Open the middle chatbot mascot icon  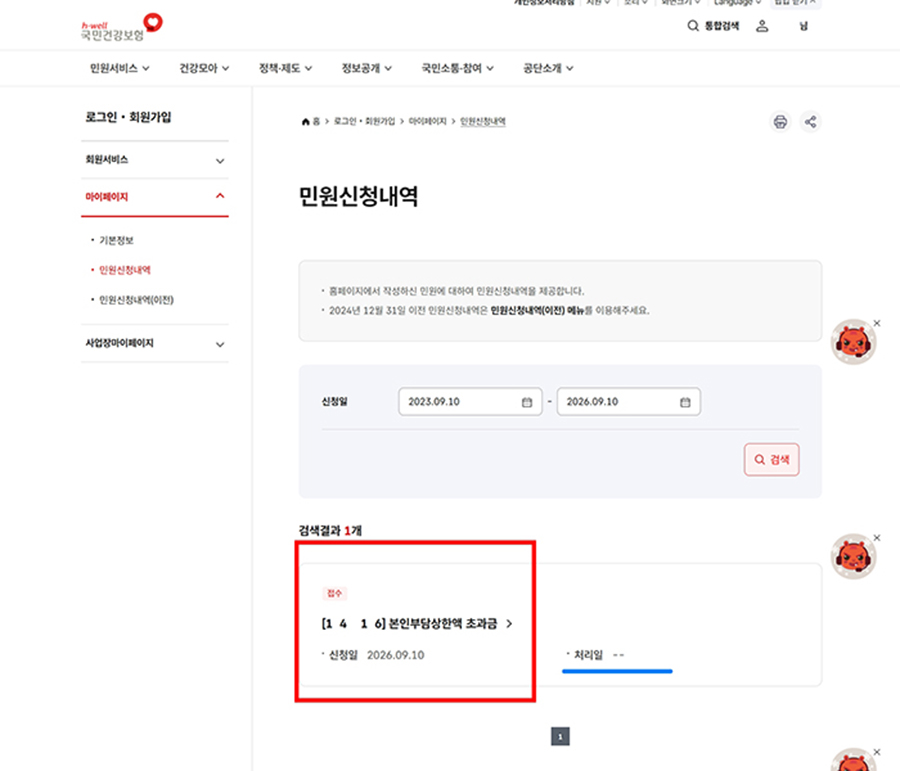point(853,556)
